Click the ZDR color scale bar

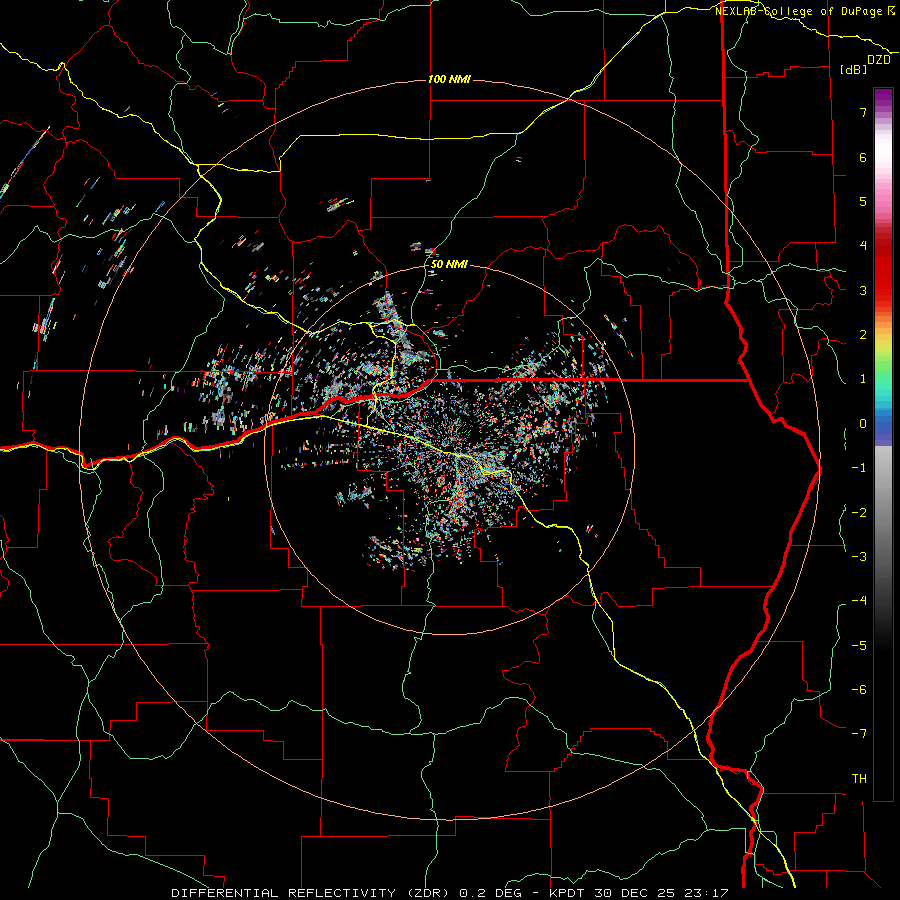point(883,444)
